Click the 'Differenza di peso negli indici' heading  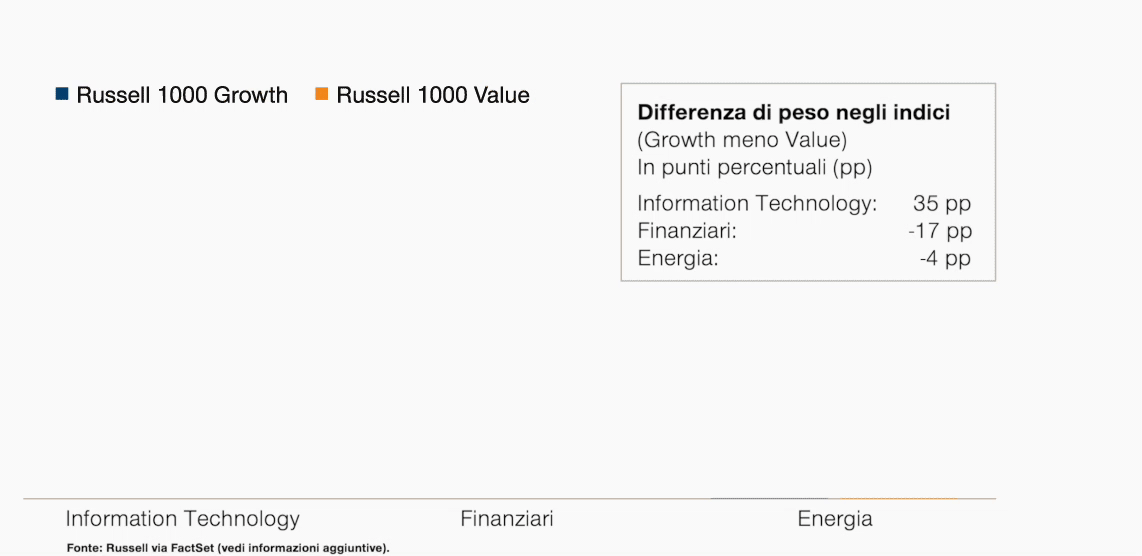pyautogui.click(x=794, y=113)
